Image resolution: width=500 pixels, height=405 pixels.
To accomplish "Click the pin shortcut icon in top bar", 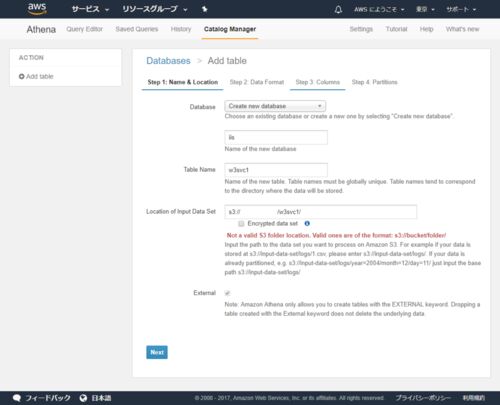I will [x=205, y=9].
